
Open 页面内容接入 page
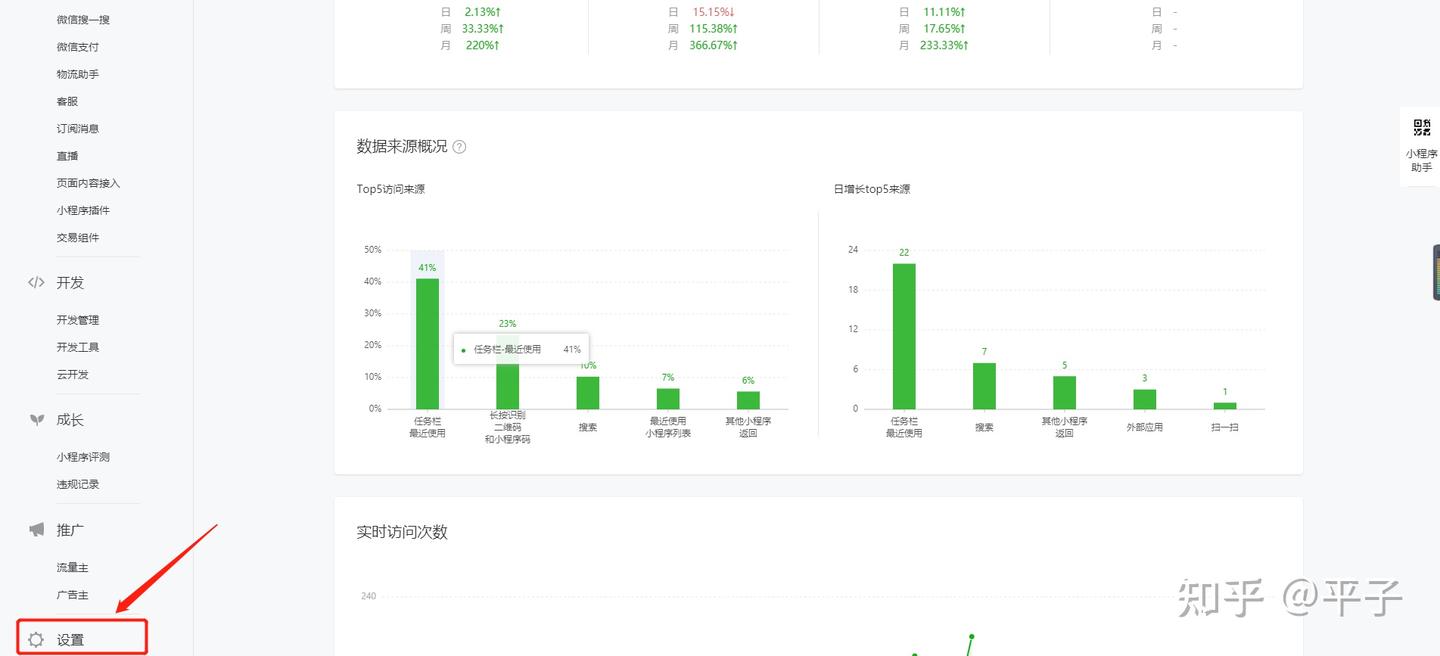coord(88,183)
